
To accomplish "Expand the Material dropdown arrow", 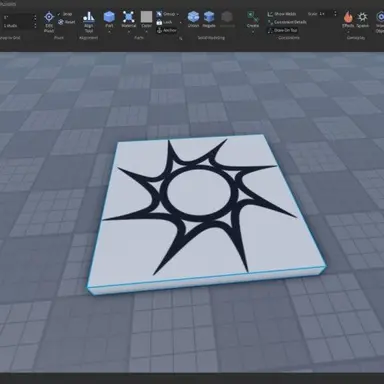I will point(129,32).
